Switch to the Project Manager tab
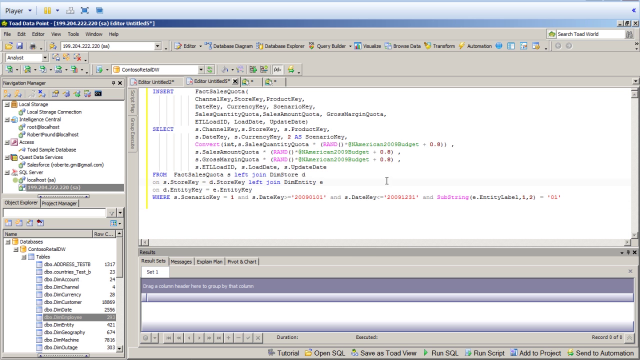 click(59, 203)
